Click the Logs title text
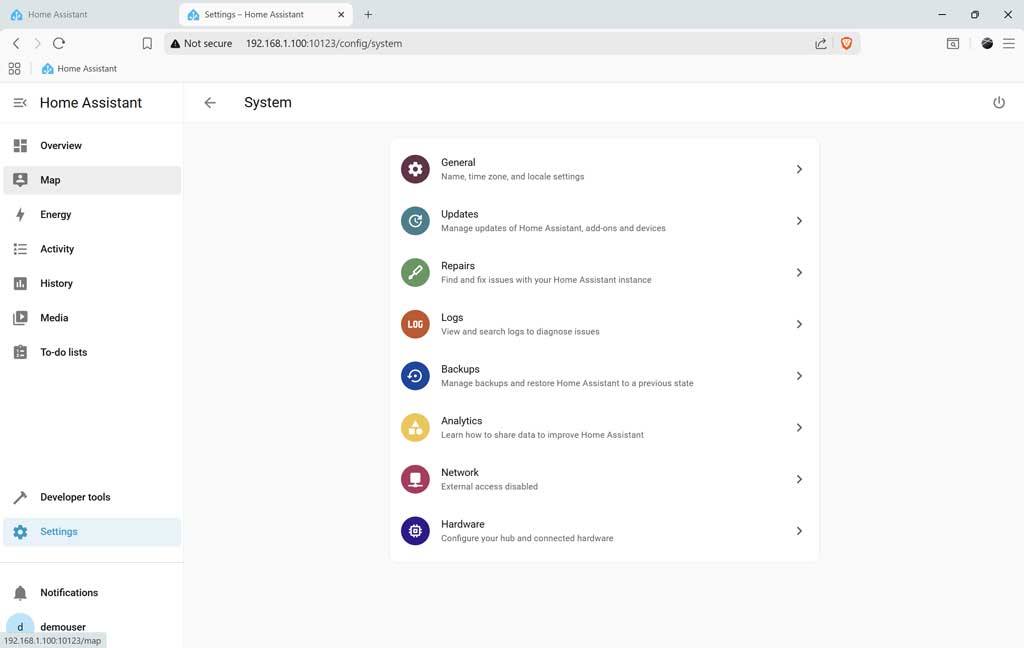This screenshot has height=648, width=1024. click(452, 317)
